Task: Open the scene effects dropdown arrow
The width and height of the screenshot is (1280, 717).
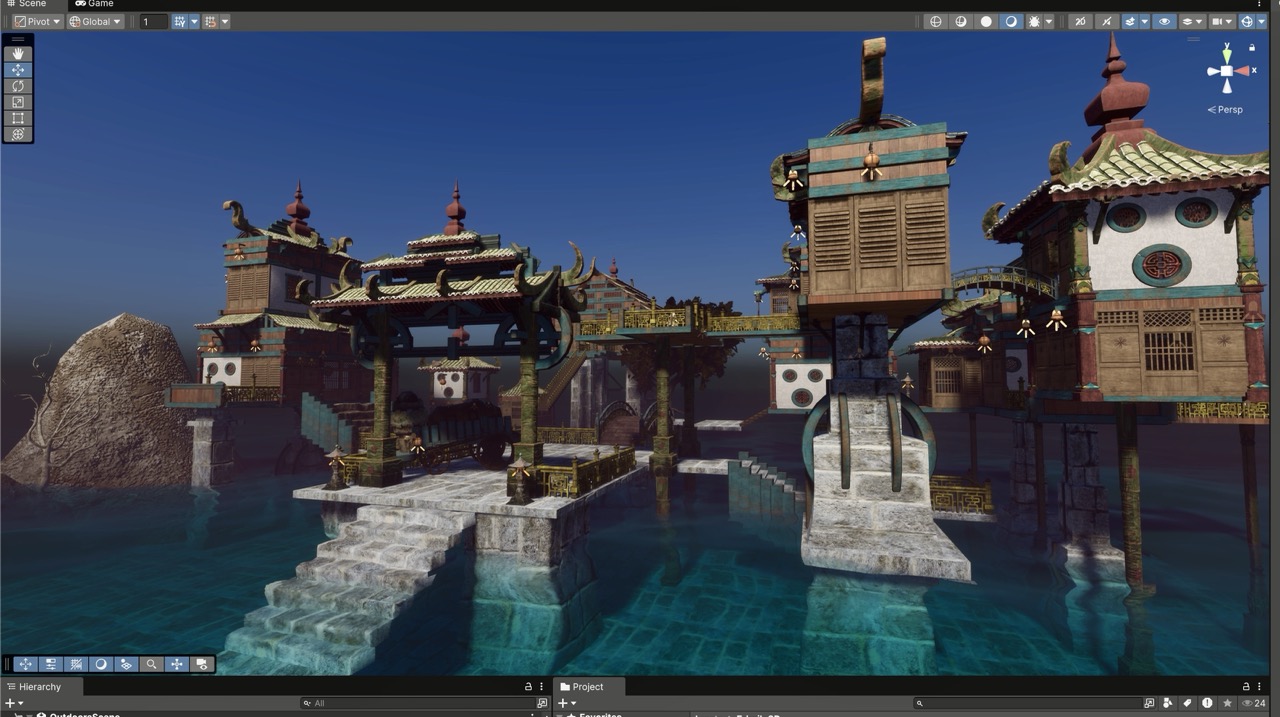Action: pyautogui.click(x=1144, y=21)
